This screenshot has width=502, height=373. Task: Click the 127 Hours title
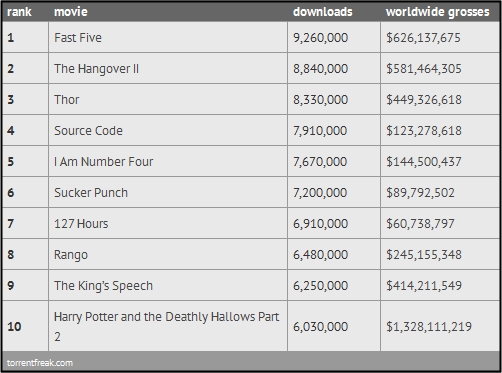[x=81, y=224]
